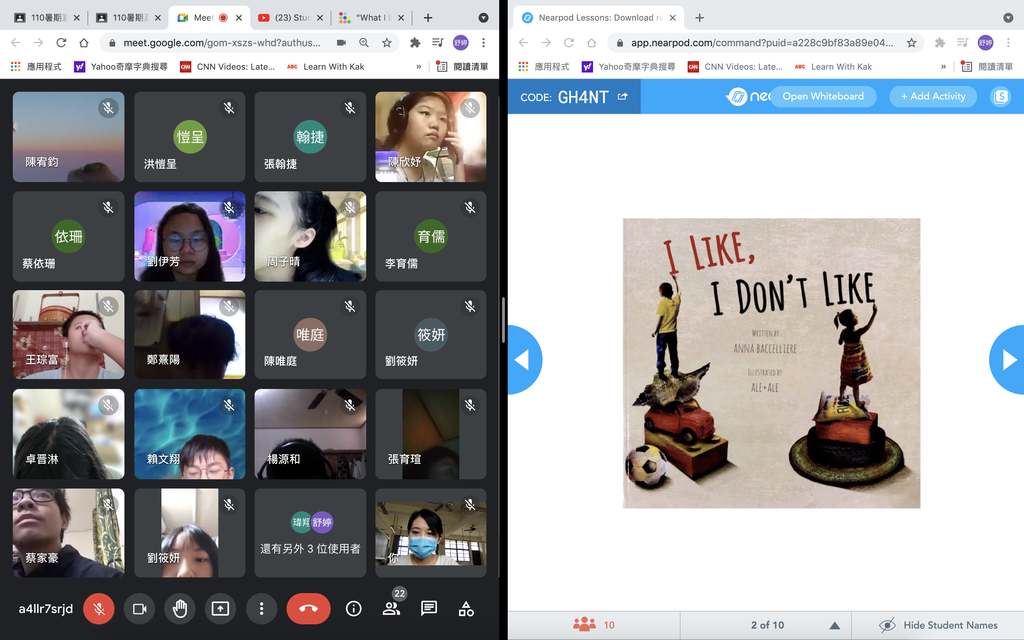Reload the Nearpod page
This screenshot has height=640, width=1024.
point(569,42)
